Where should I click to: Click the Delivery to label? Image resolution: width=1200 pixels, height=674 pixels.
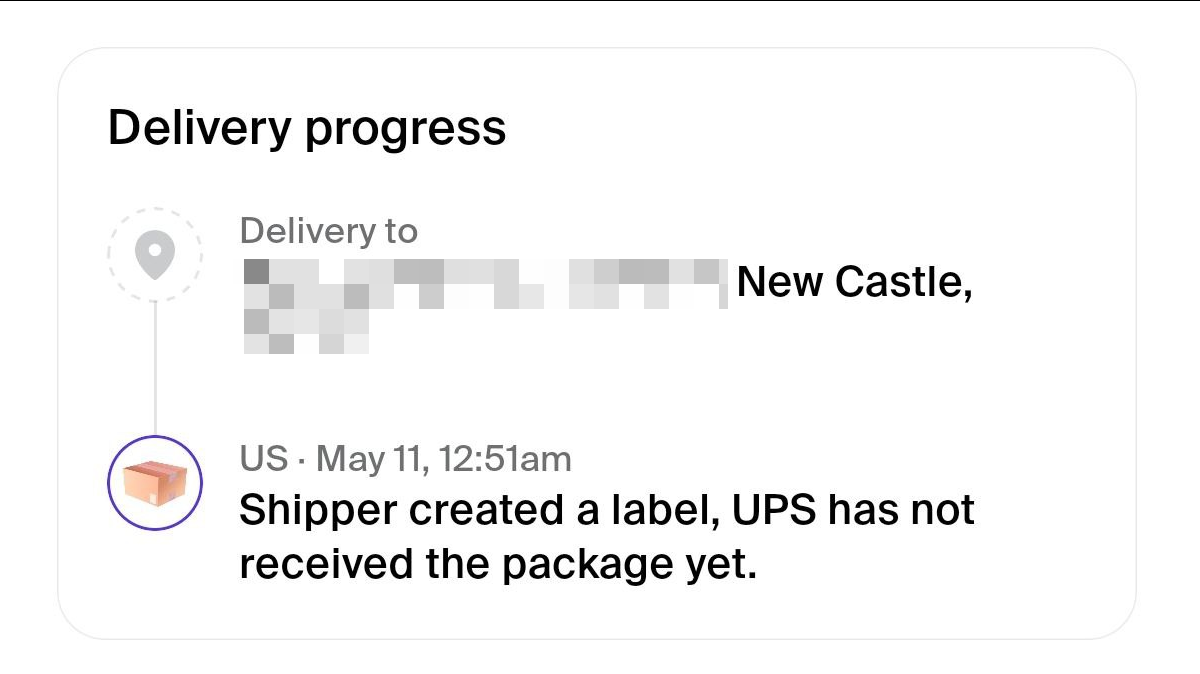point(329,231)
